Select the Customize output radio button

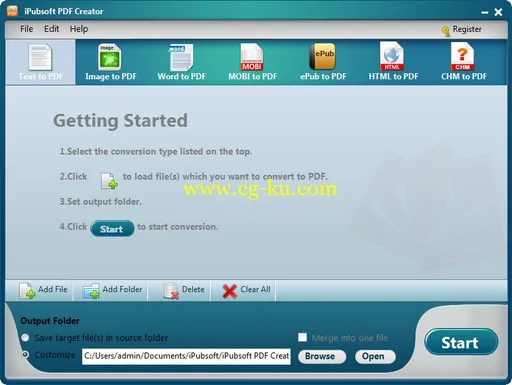click(x=25, y=354)
